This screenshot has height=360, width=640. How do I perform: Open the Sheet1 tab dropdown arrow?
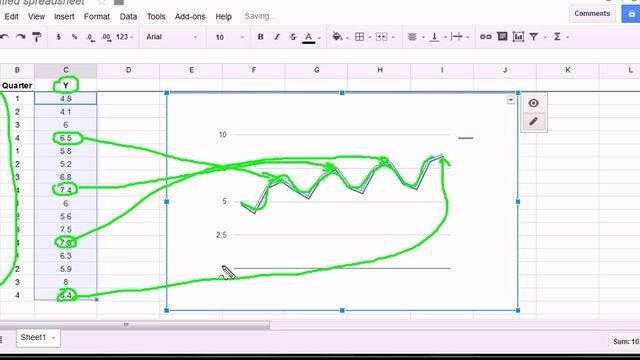coord(53,338)
